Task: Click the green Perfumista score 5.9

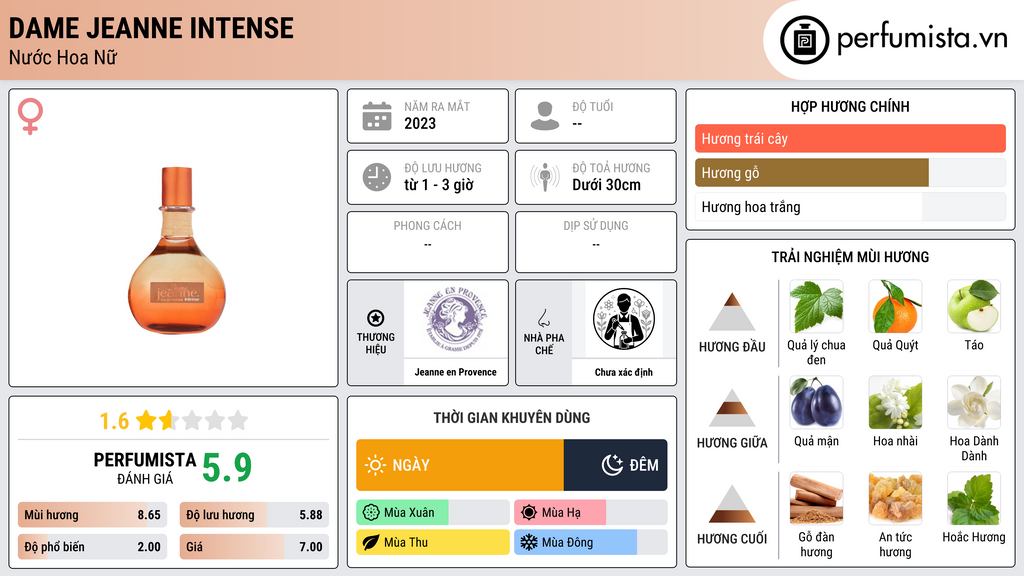Action: click(227, 467)
